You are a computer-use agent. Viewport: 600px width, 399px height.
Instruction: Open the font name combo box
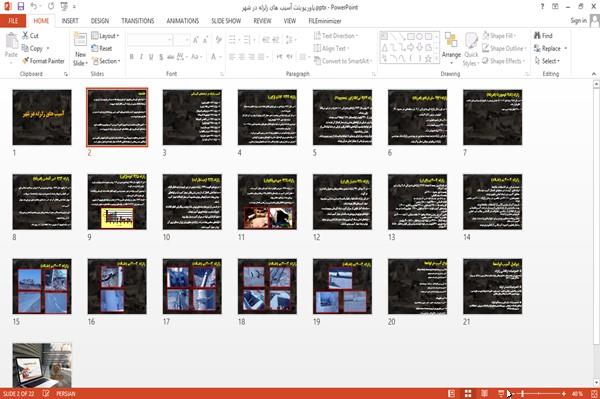(x=150, y=40)
